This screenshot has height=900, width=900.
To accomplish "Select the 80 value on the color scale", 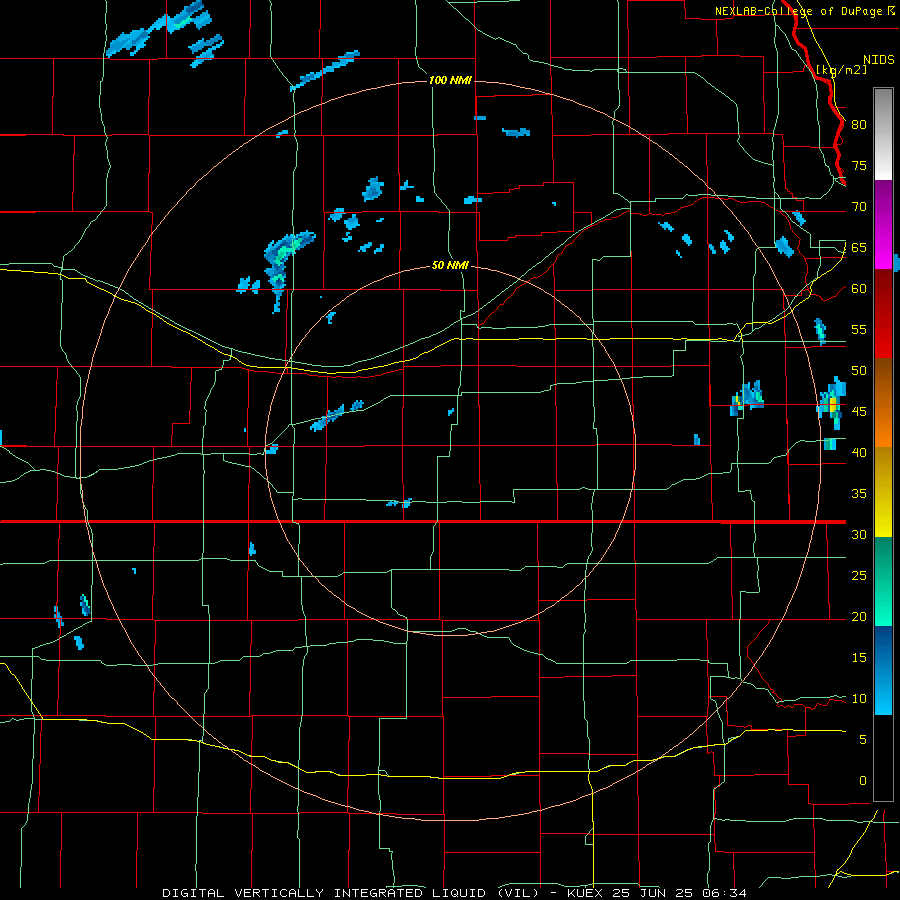I will tap(859, 125).
